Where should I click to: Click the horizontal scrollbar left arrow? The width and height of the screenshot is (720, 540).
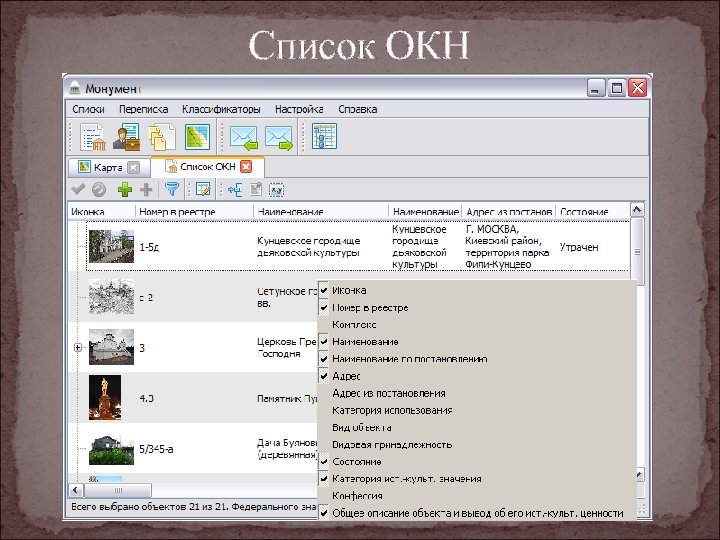click(76, 490)
